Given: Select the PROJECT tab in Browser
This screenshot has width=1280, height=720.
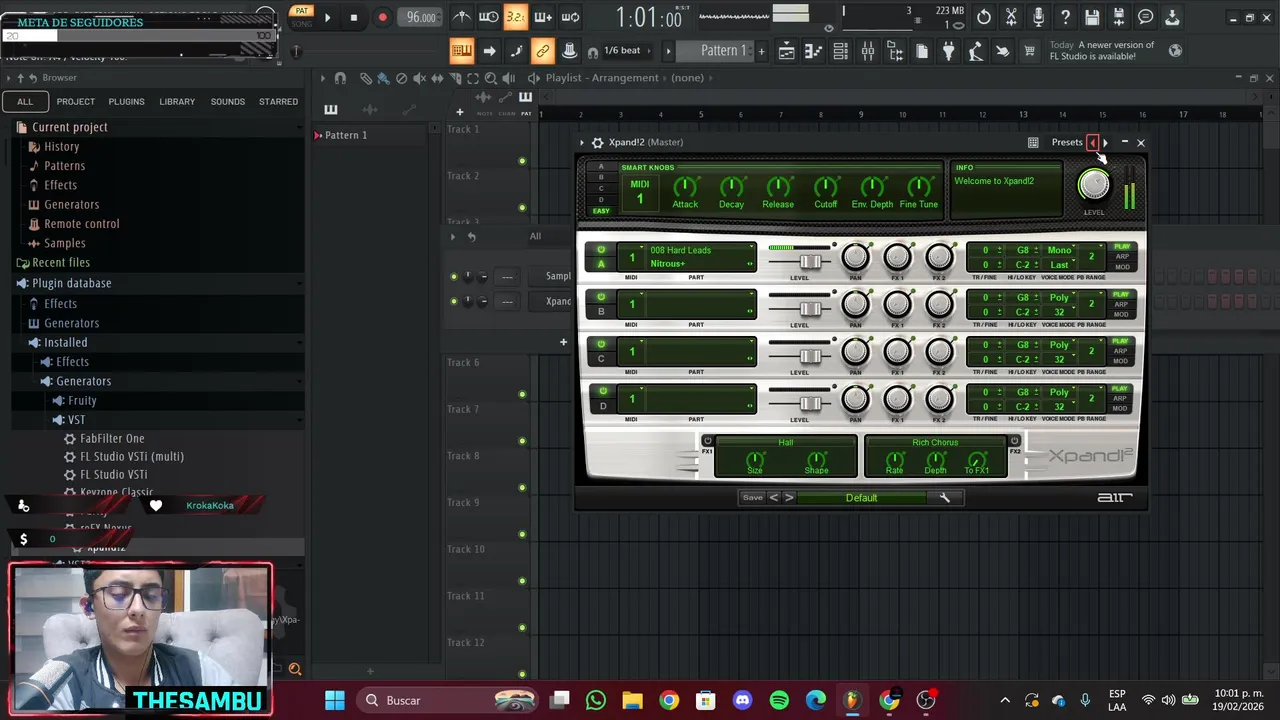Looking at the screenshot, I should coord(76,101).
